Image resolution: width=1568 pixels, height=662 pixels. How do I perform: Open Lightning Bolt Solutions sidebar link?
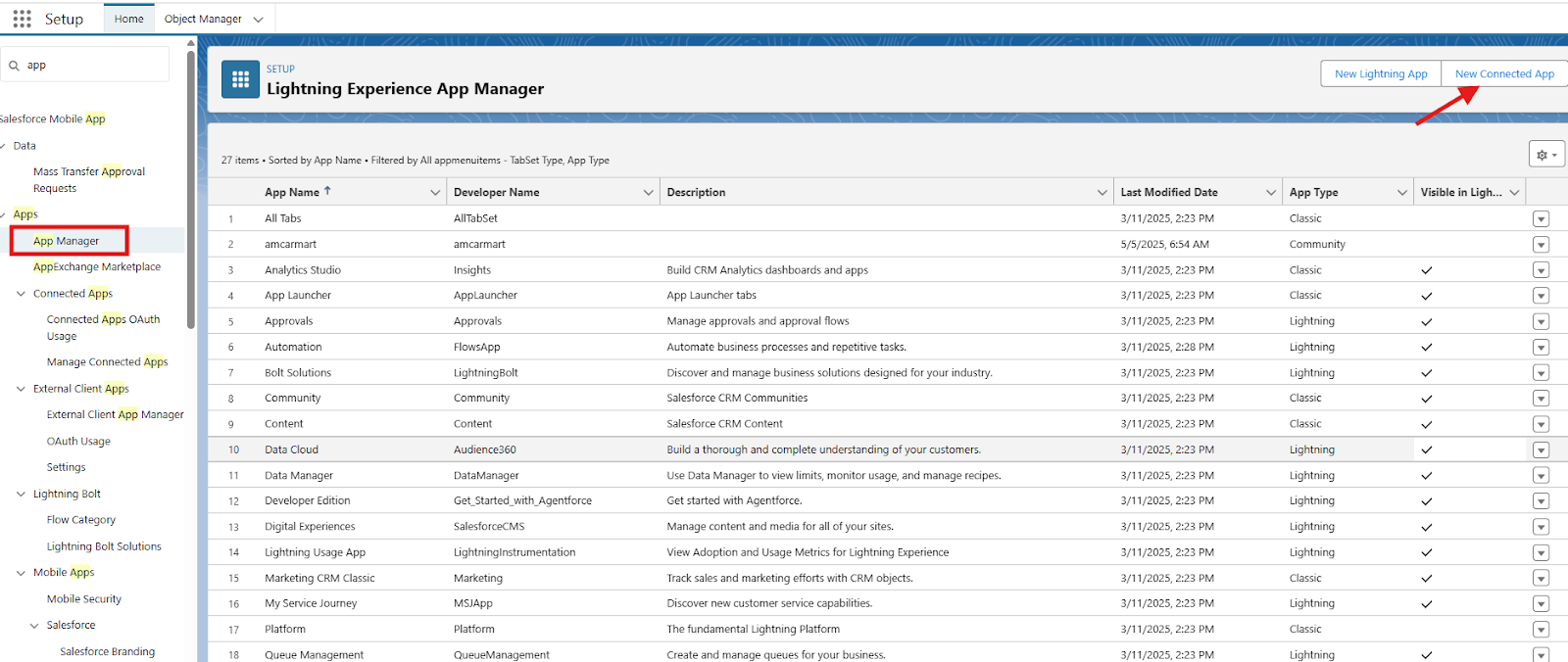click(x=104, y=547)
